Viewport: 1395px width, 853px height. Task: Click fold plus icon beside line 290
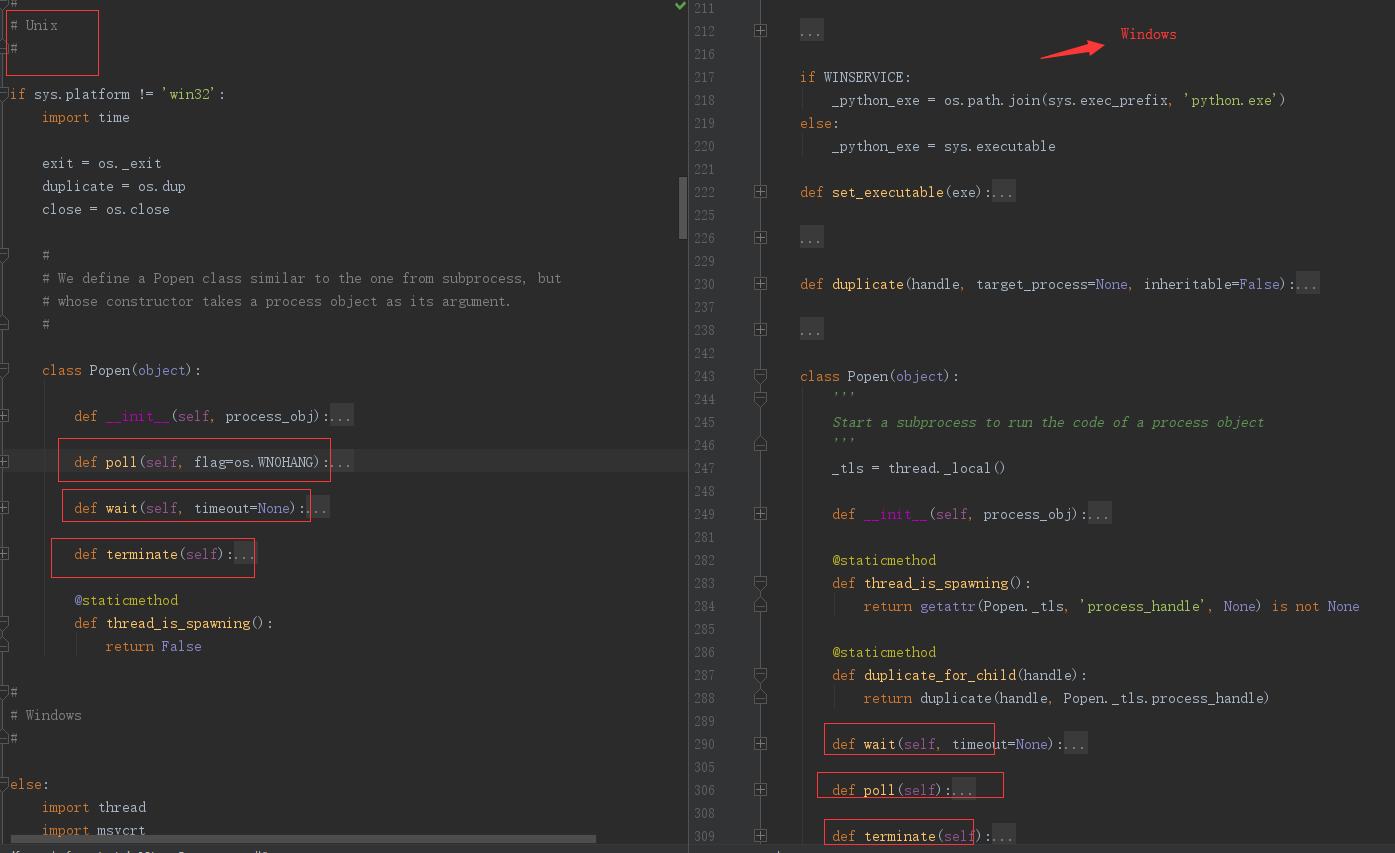[760, 744]
